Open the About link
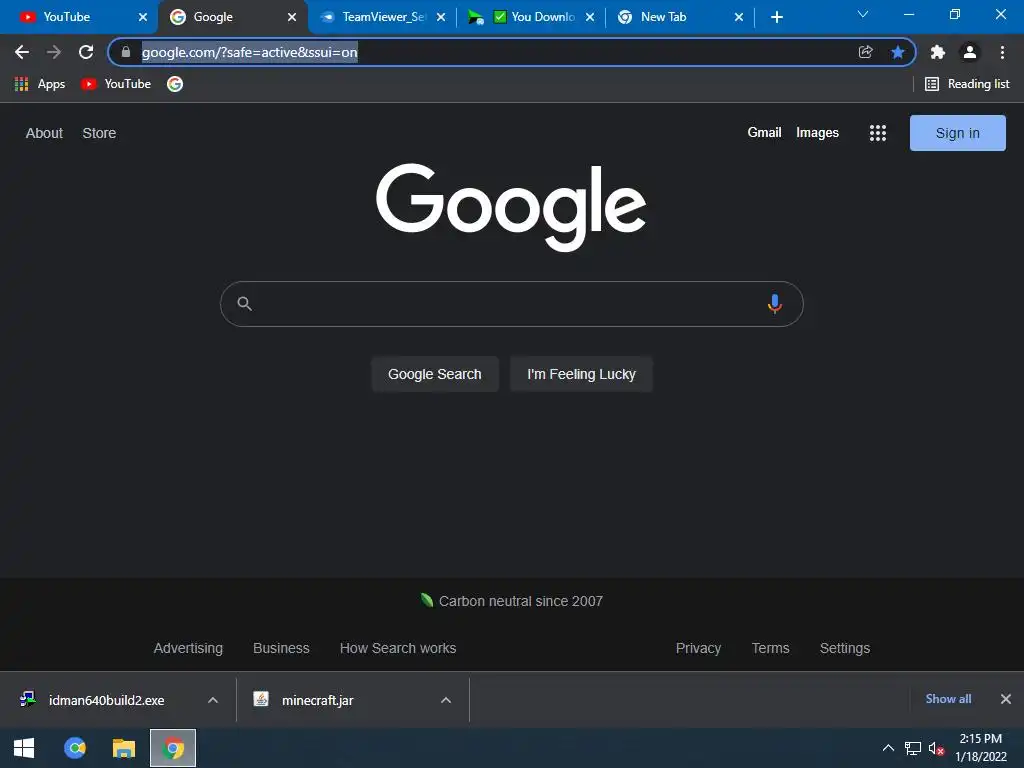This screenshot has width=1024, height=768. (44, 133)
